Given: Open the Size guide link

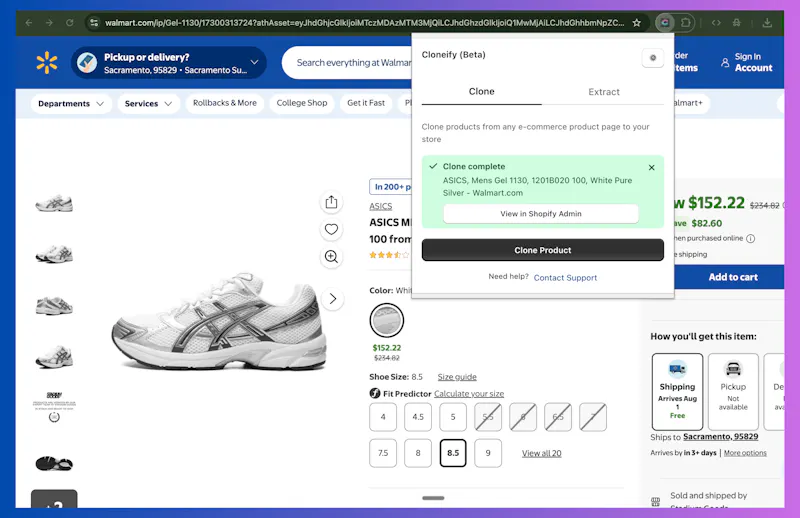Looking at the screenshot, I should [x=457, y=377].
